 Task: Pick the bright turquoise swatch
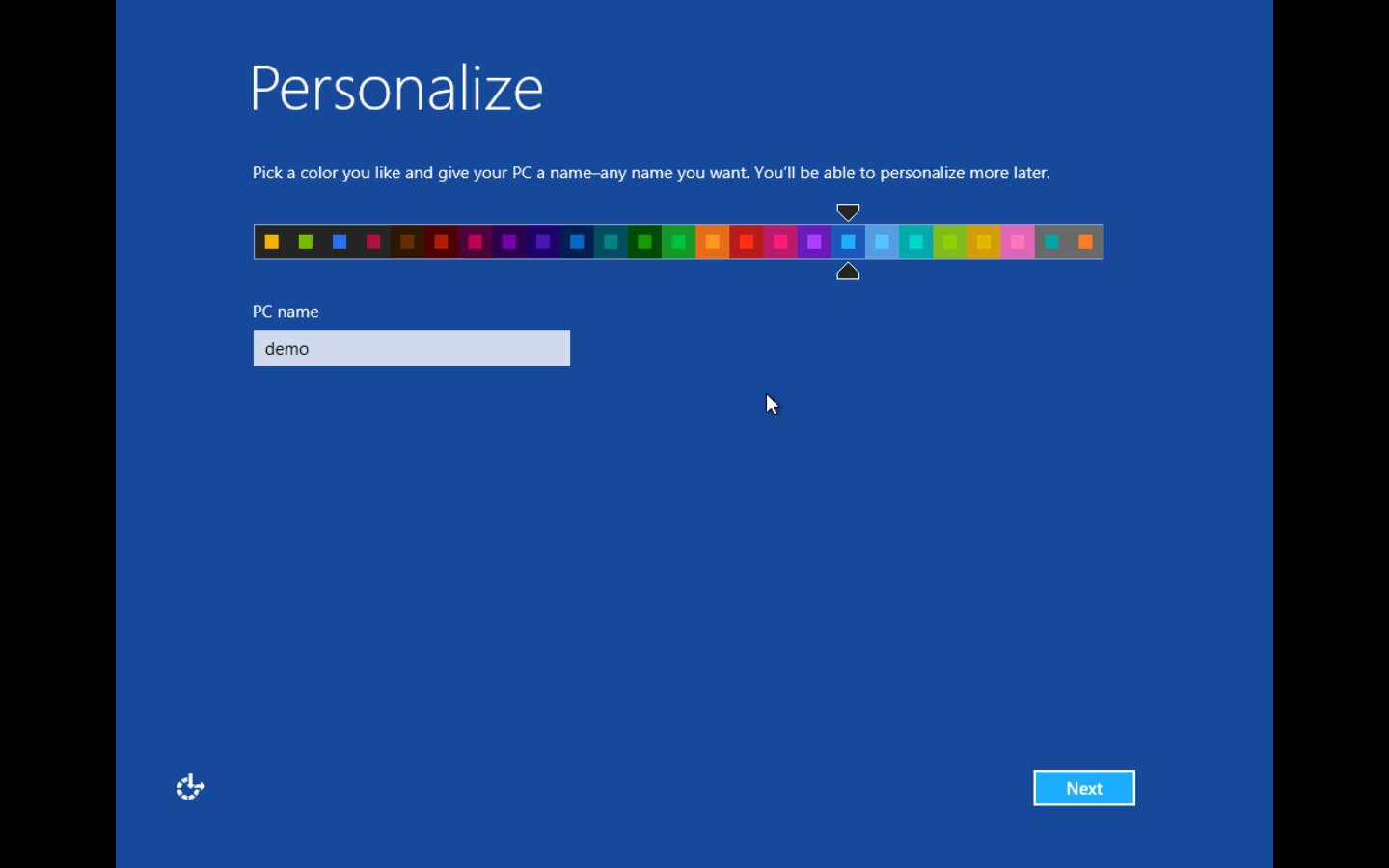(916, 242)
